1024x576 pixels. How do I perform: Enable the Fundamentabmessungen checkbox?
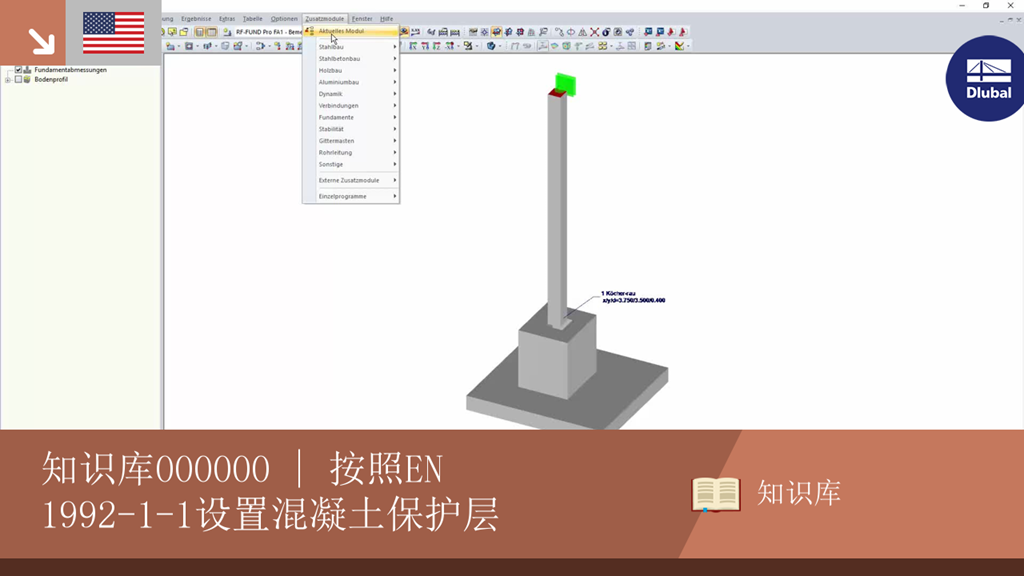coord(18,69)
